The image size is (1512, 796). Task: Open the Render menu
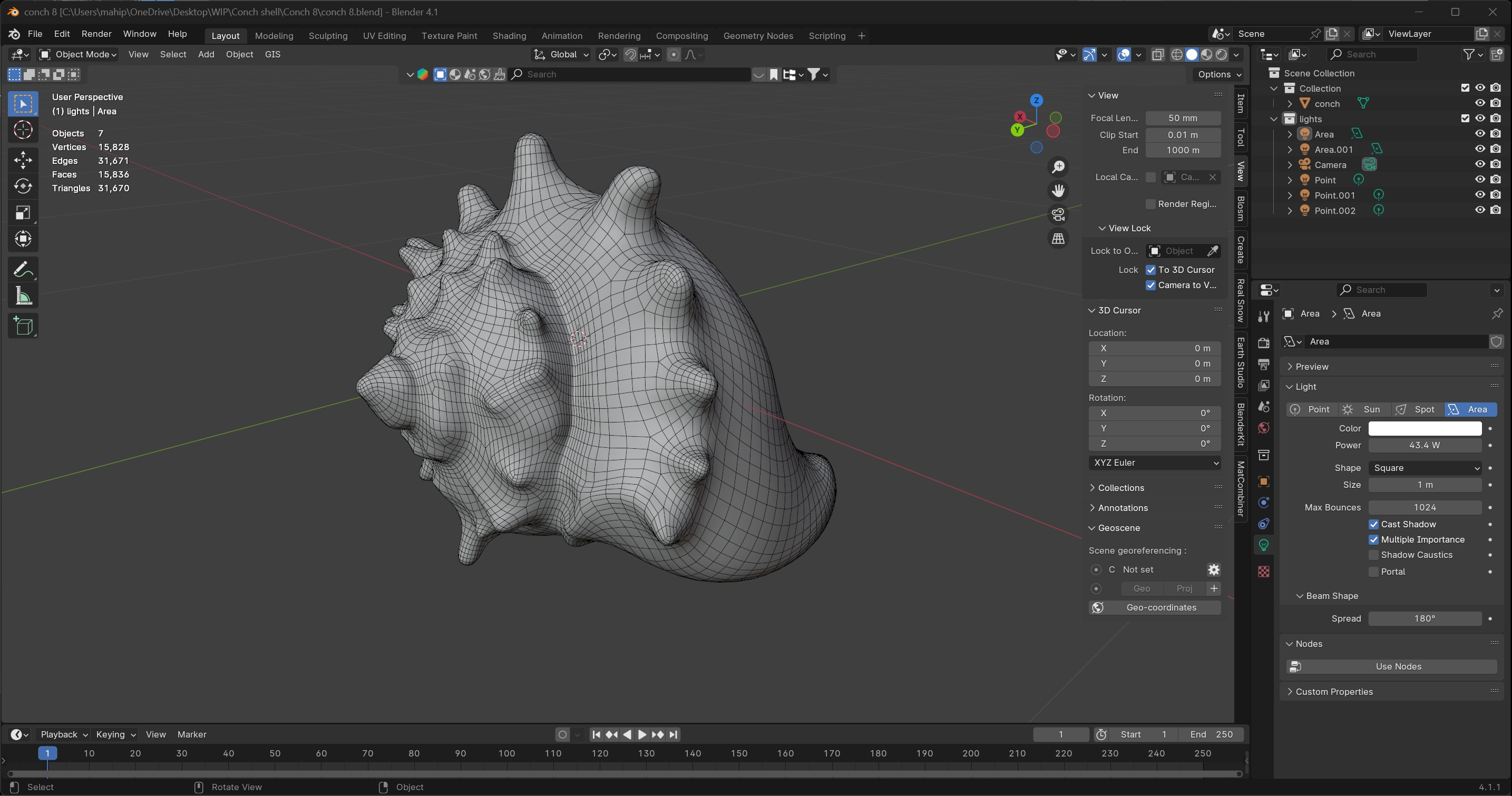point(96,34)
